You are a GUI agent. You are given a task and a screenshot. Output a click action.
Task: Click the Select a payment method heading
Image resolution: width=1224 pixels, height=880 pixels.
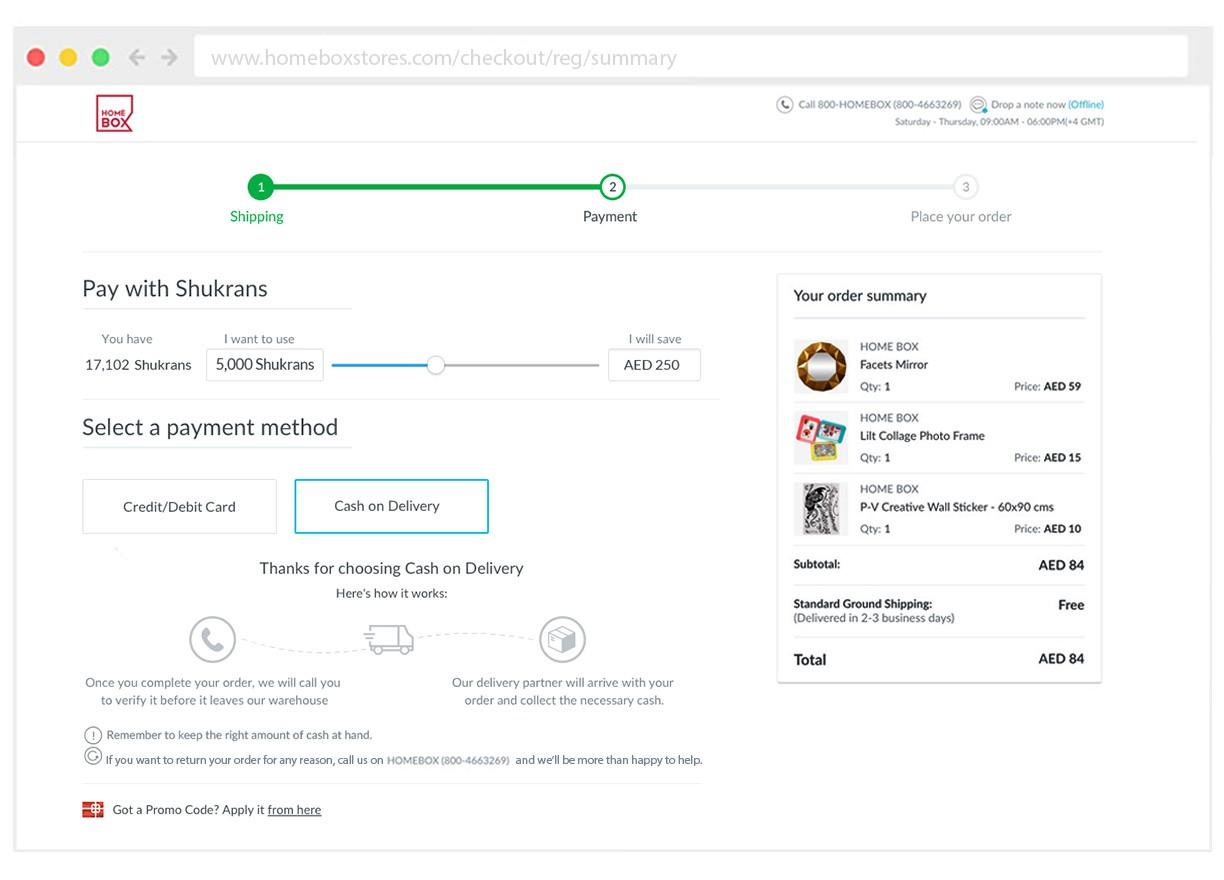pos(210,428)
